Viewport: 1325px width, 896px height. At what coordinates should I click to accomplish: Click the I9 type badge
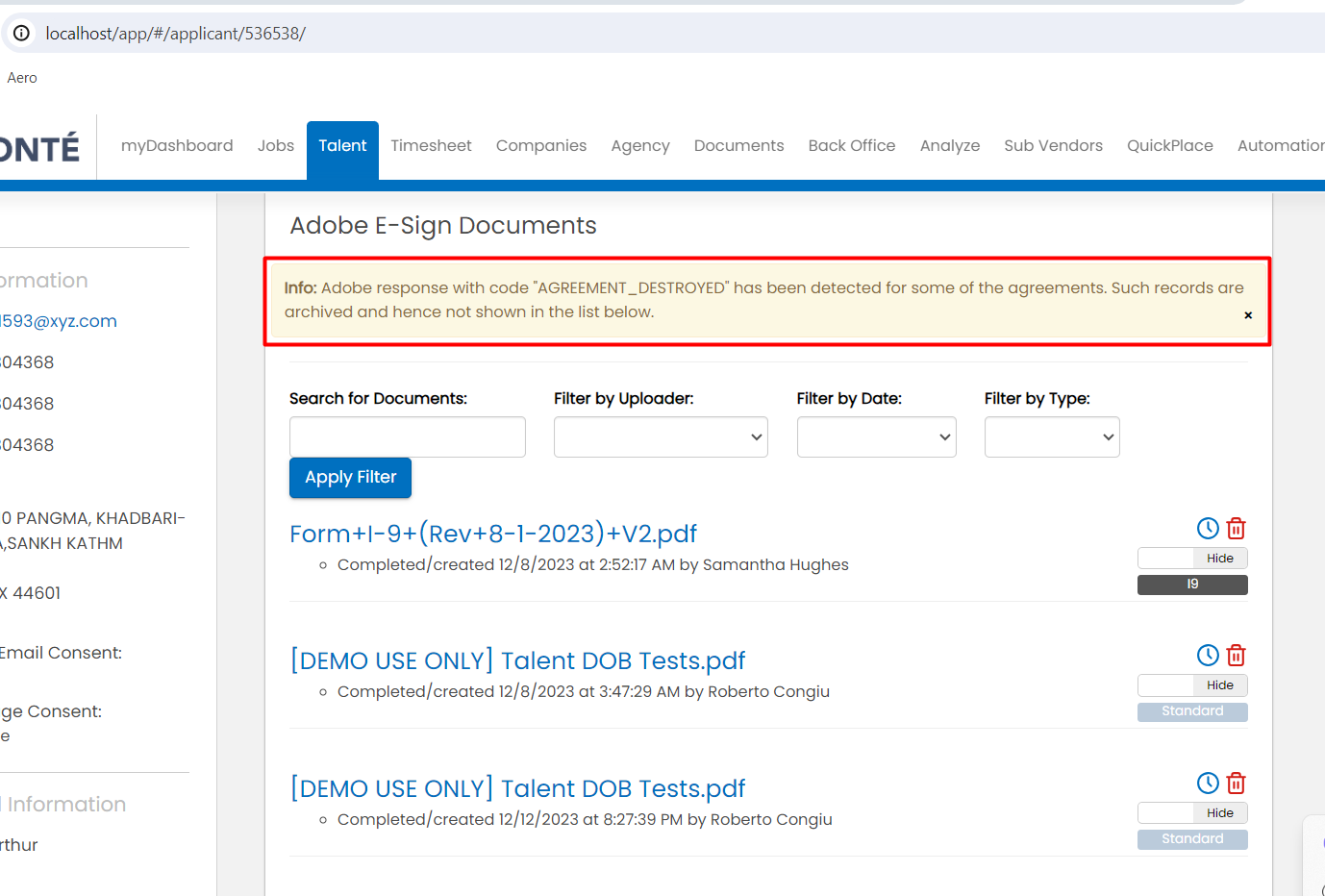1192,585
